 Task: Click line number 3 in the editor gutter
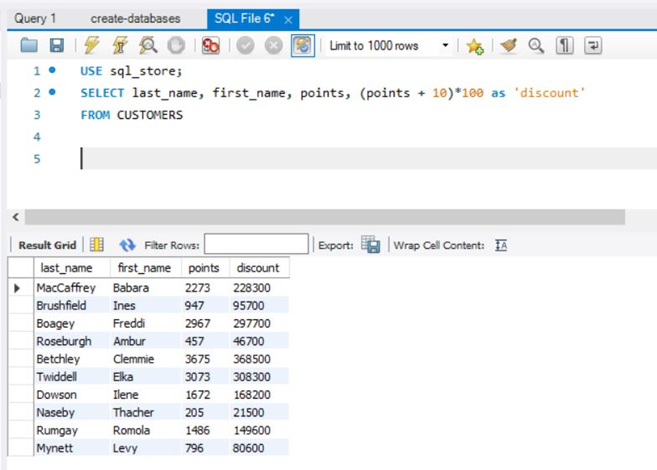(37, 115)
